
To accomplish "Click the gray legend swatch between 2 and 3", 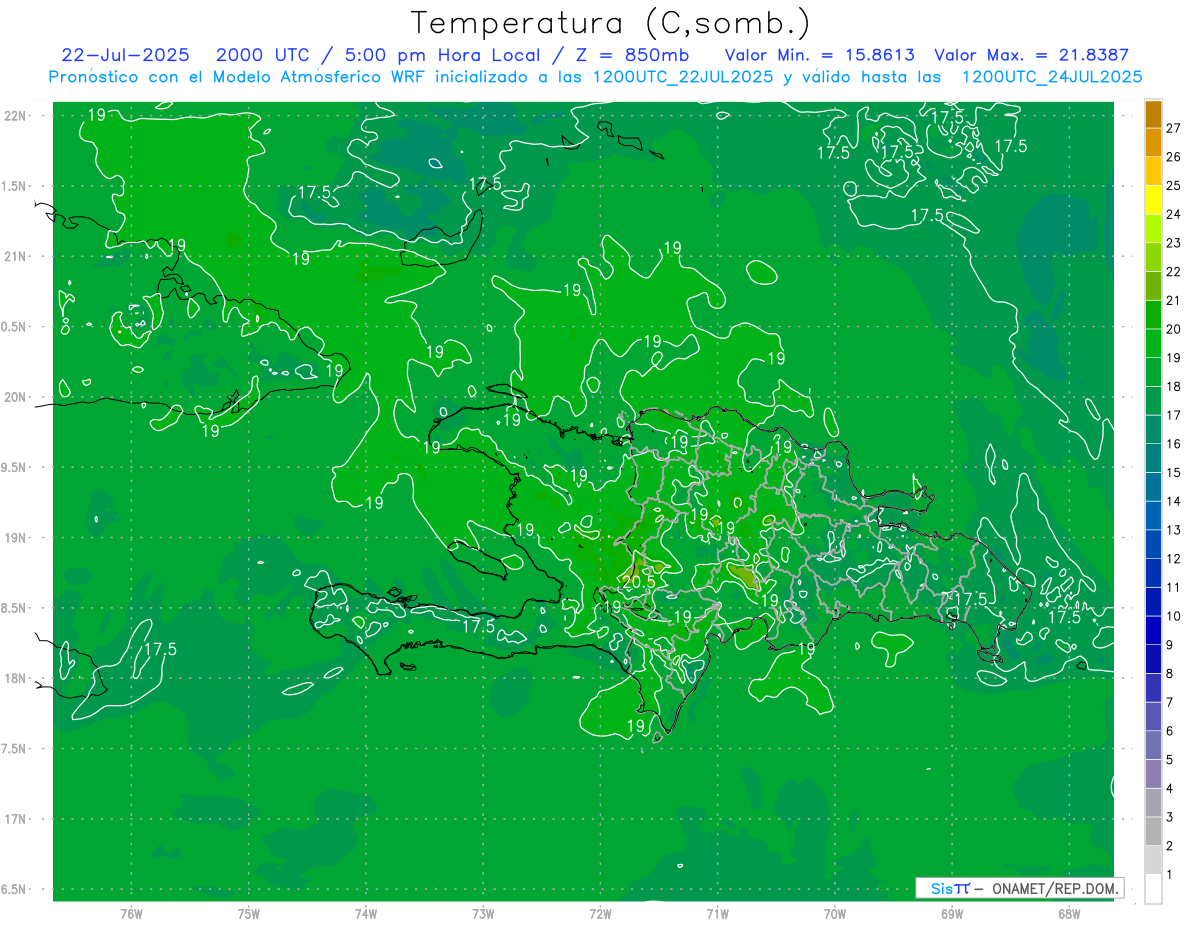I will click(x=1153, y=832).
